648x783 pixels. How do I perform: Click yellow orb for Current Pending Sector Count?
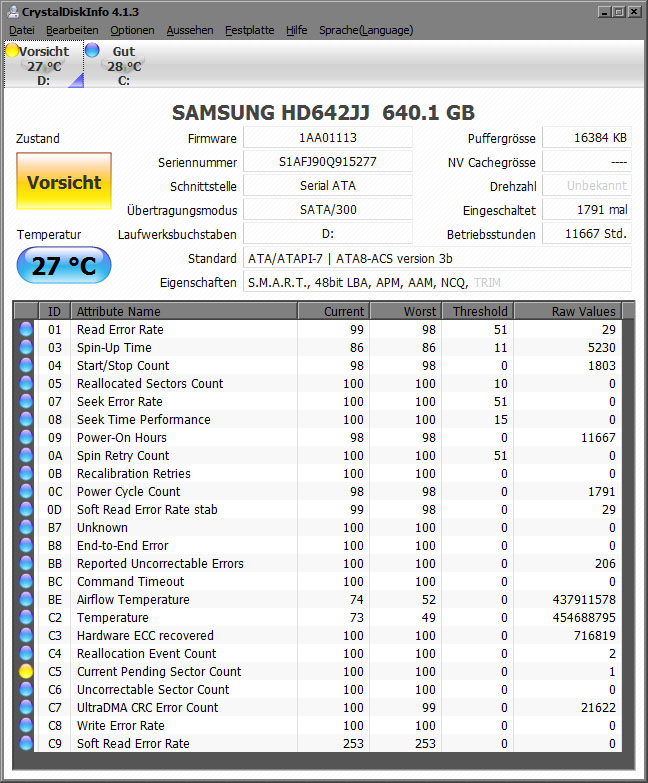[25, 672]
